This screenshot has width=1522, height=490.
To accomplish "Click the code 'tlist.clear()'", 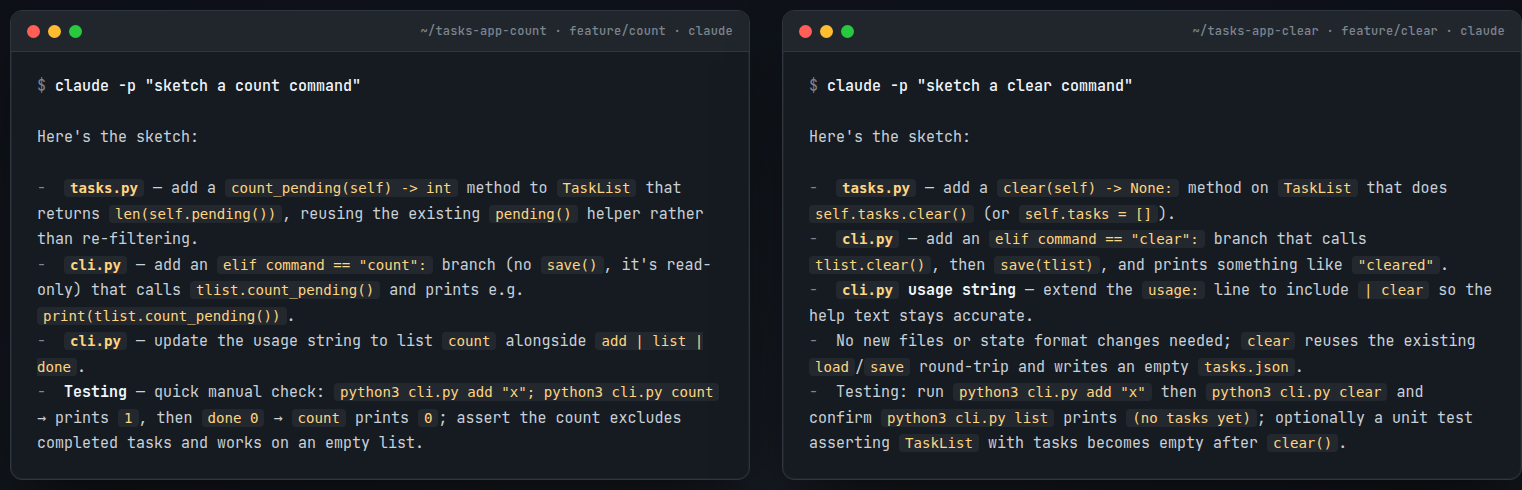I will pos(869,265).
